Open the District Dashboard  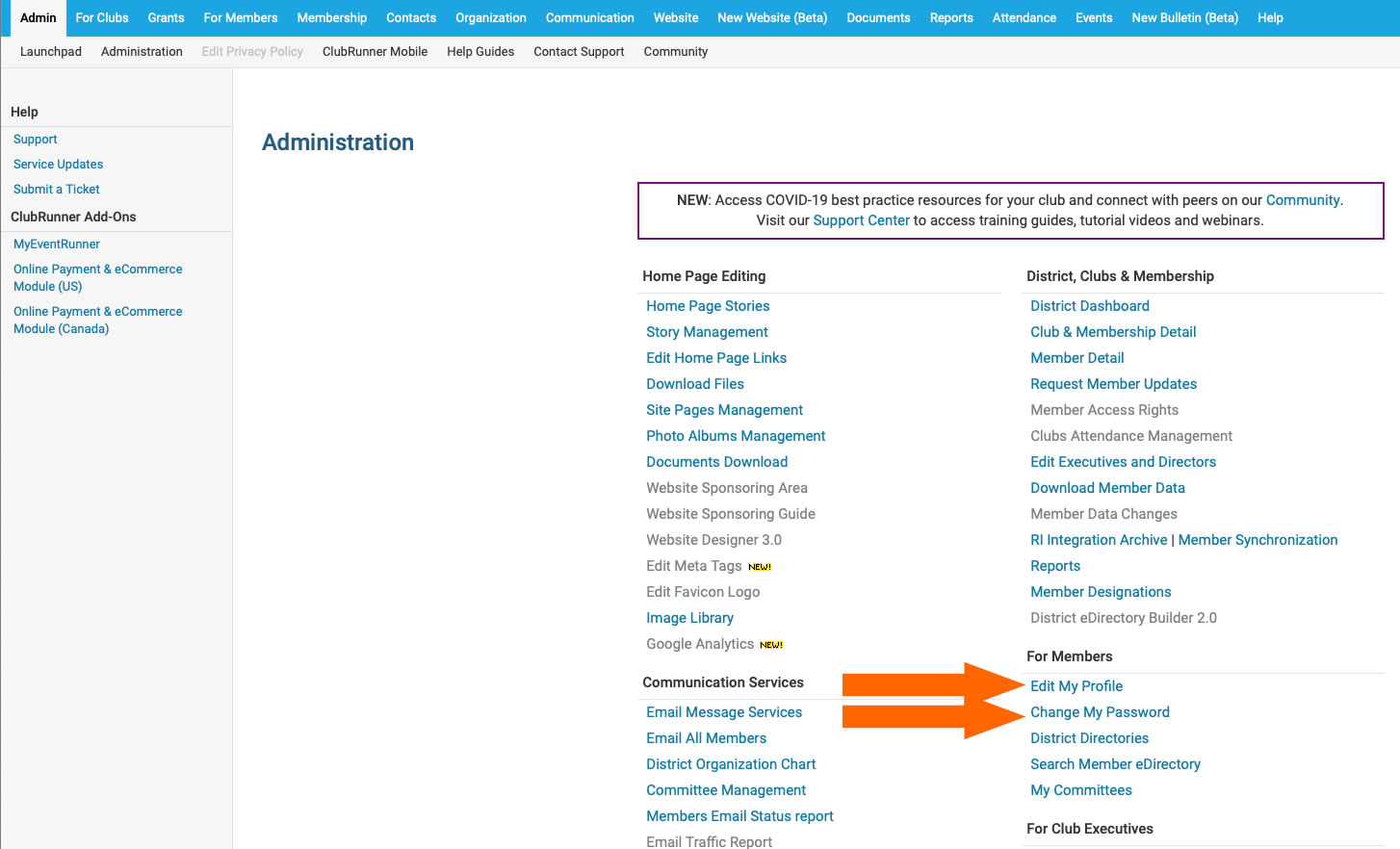tap(1089, 305)
